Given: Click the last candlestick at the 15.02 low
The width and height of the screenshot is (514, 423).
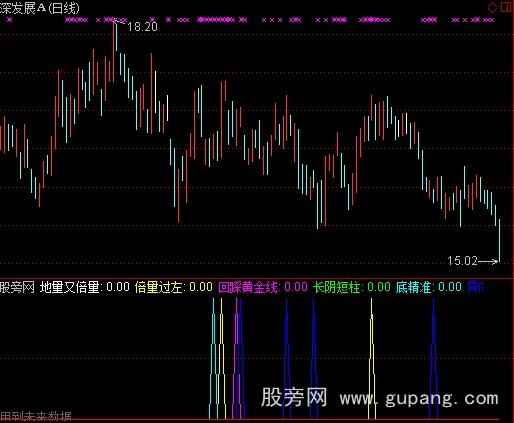Looking at the screenshot, I should [x=499, y=240].
